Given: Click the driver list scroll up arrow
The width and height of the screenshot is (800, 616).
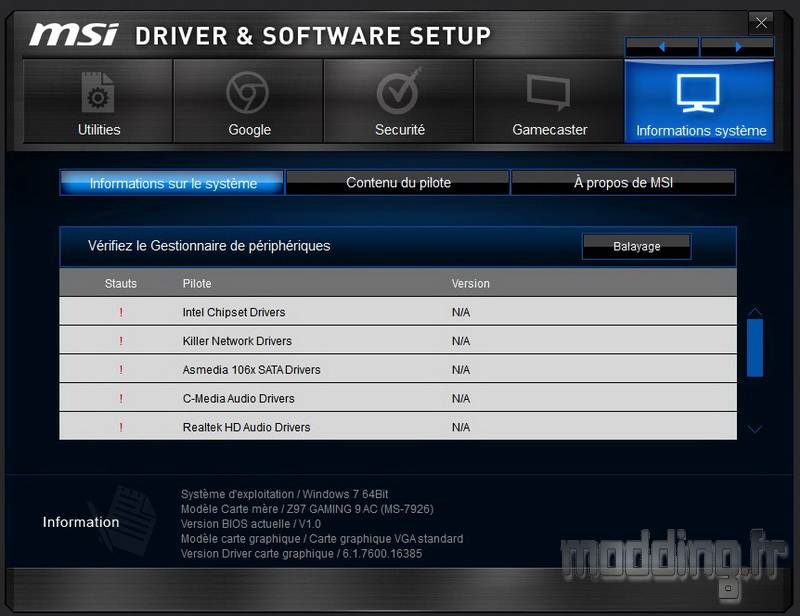Looking at the screenshot, I should point(755,312).
